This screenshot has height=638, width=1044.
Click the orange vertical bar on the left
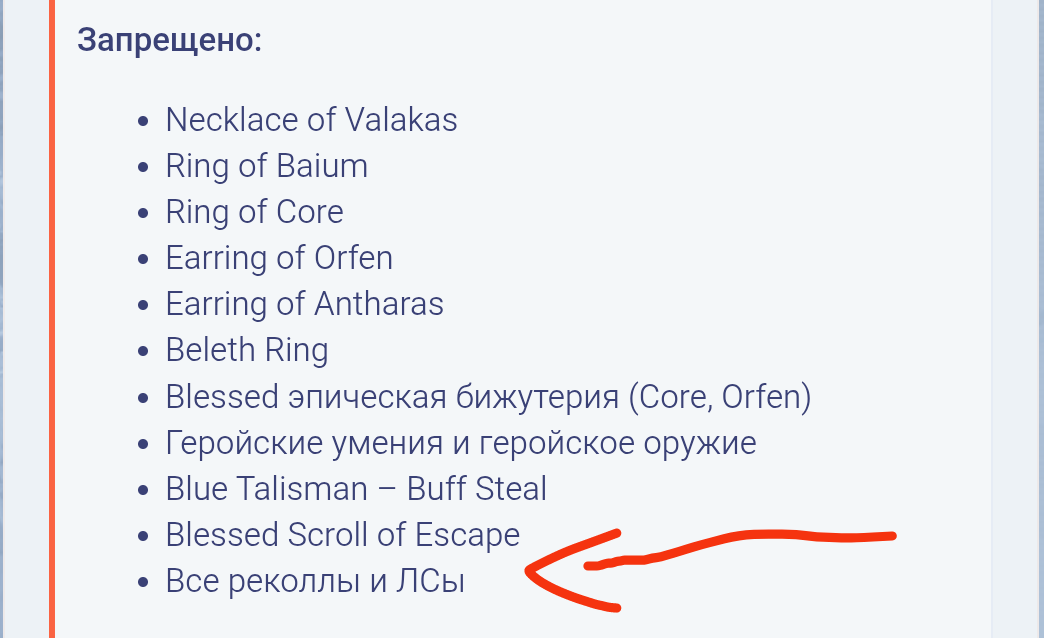[x=51, y=320]
